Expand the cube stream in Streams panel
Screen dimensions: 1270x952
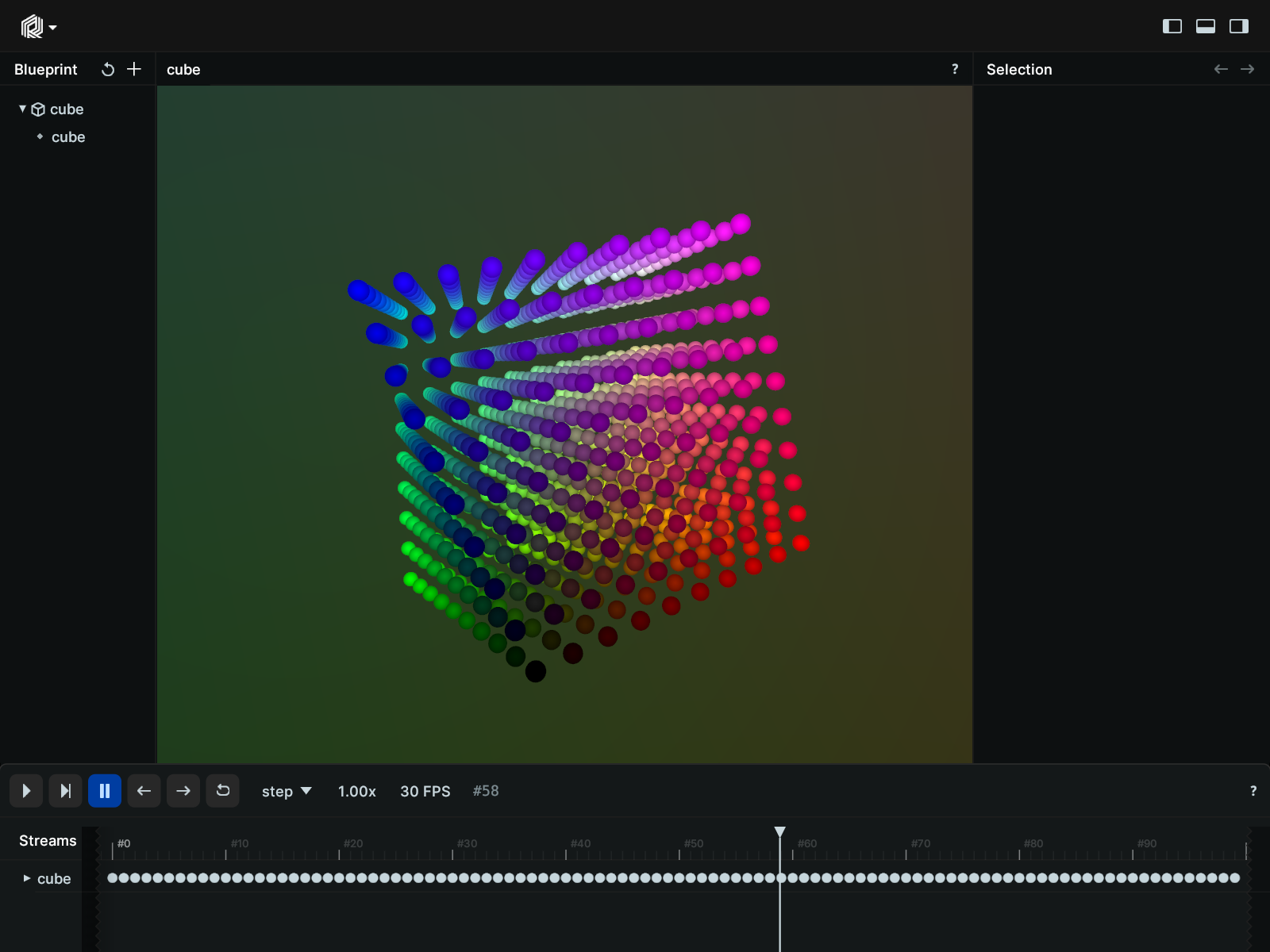click(26, 878)
